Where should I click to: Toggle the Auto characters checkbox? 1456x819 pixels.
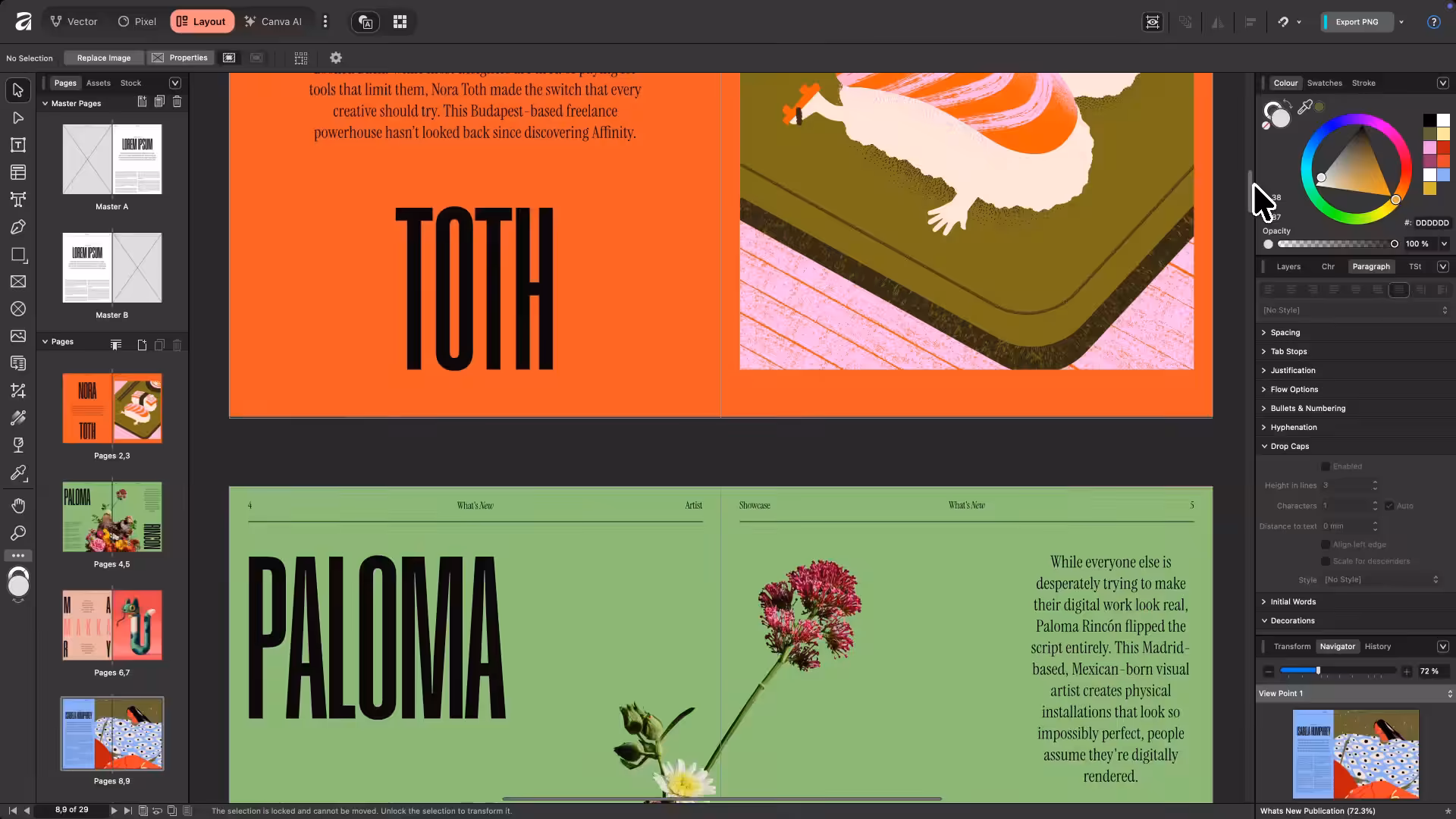[x=1389, y=506]
